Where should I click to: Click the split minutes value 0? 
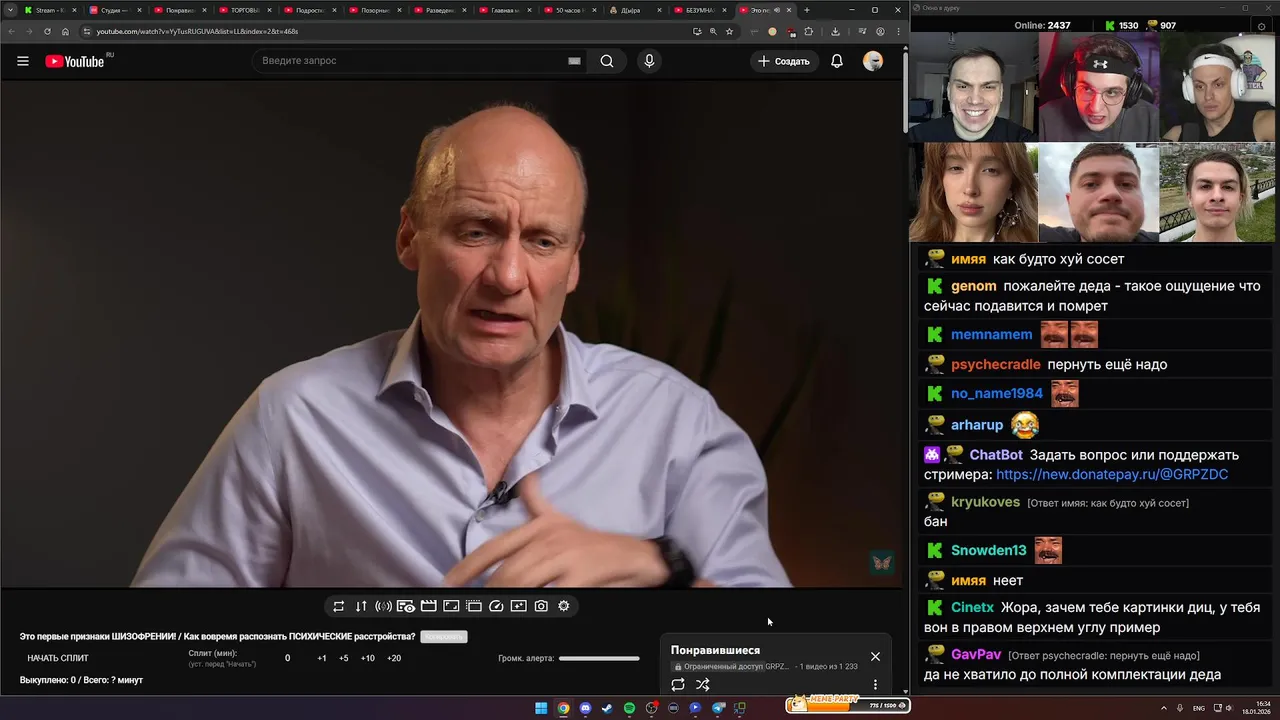(287, 658)
